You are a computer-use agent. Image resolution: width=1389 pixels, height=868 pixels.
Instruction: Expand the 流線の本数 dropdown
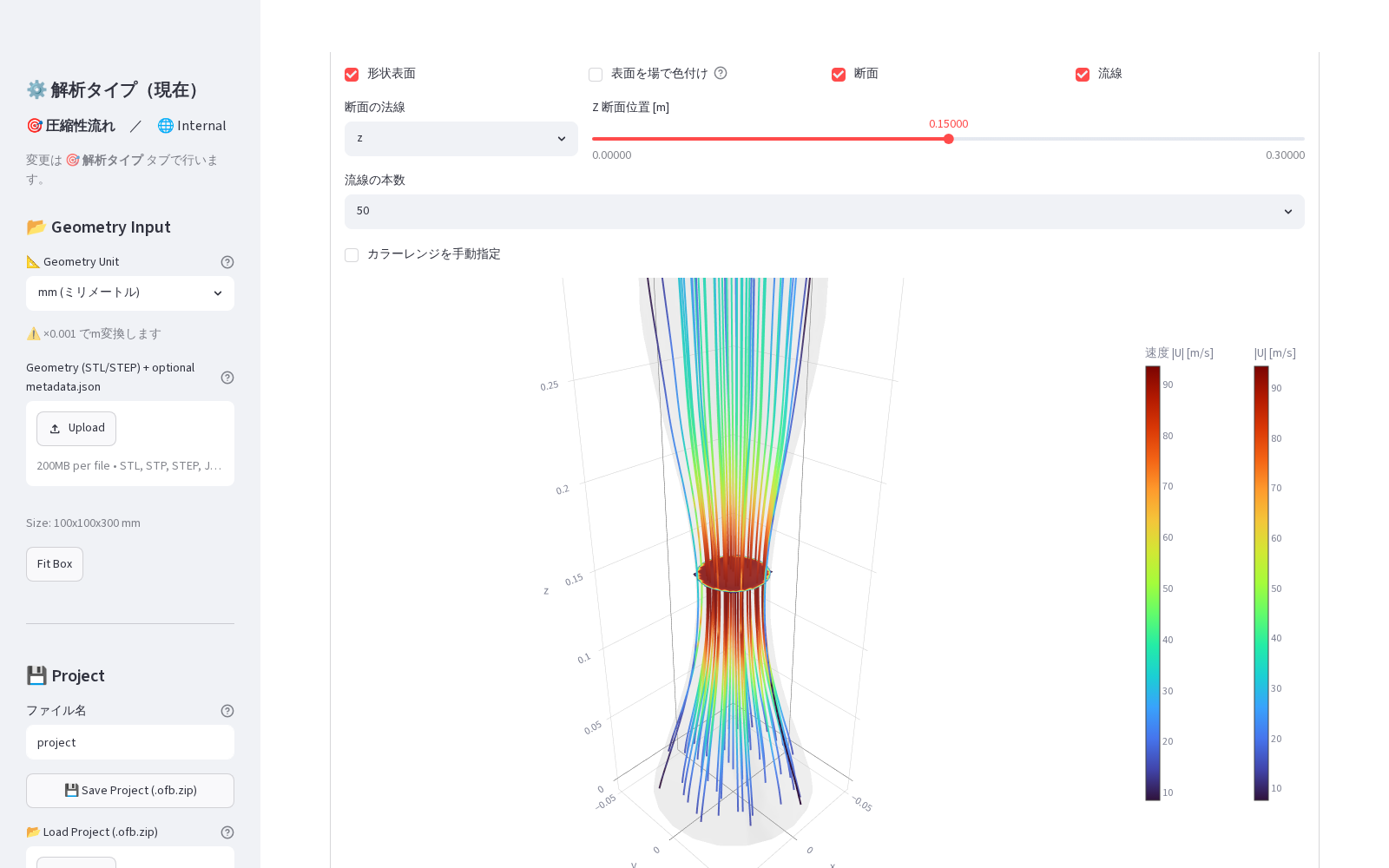click(825, 212)
